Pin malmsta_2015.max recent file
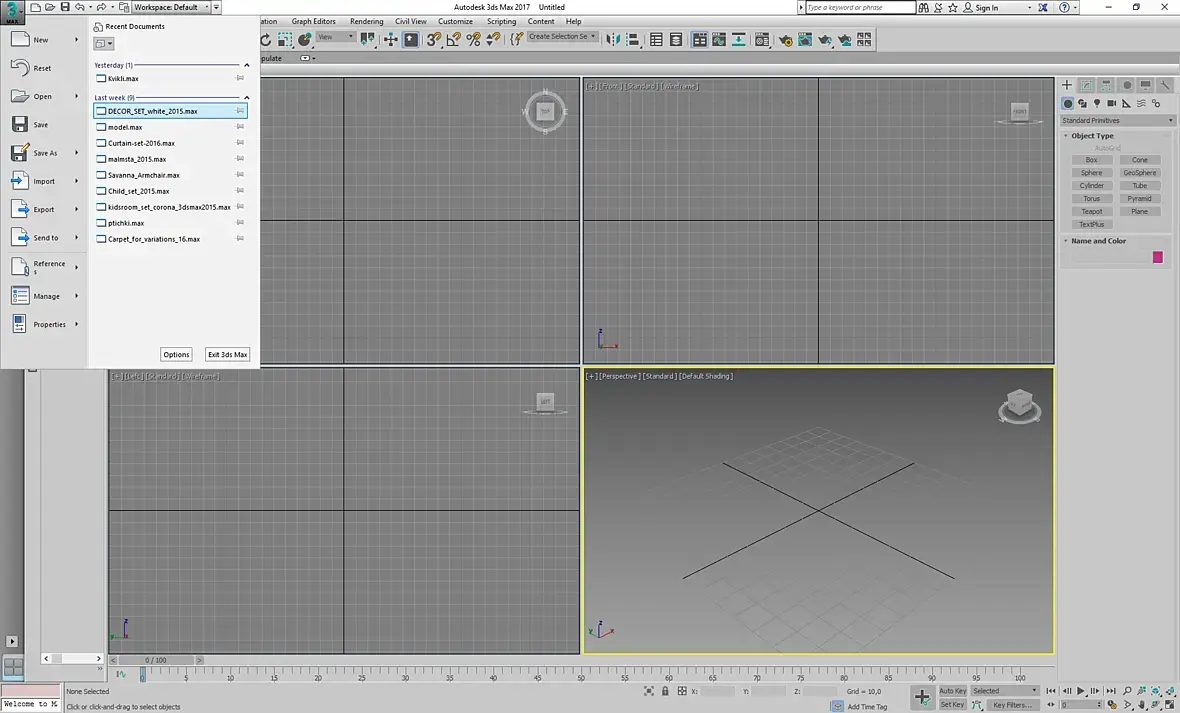This screenshot has width=1180, height=713. click(x=240, y=159)
